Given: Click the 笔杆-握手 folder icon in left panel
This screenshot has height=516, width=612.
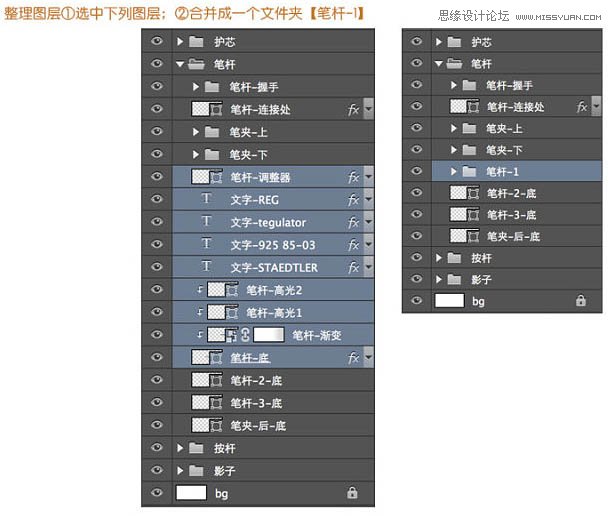Looking at the screenshot, I should (212, 87).
